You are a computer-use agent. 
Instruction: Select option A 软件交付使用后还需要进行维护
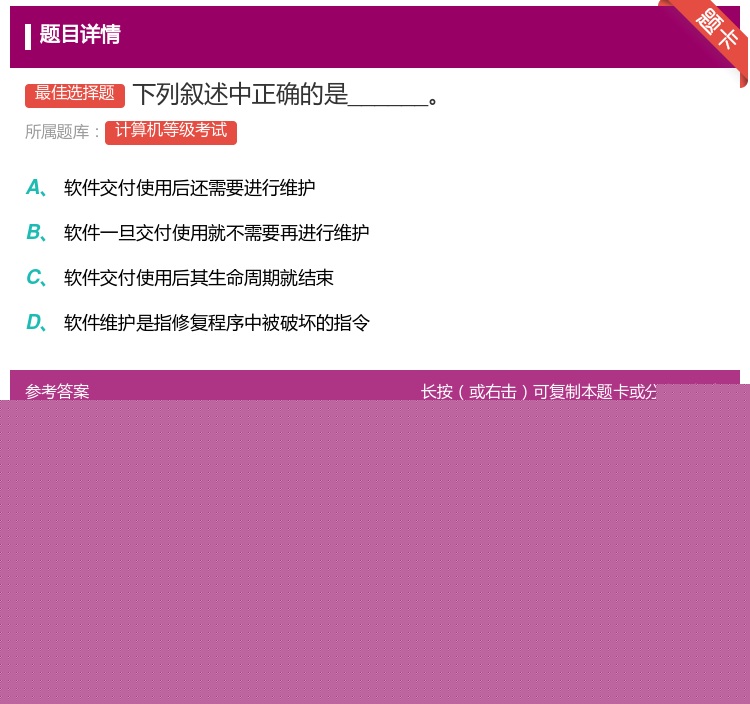170,187
